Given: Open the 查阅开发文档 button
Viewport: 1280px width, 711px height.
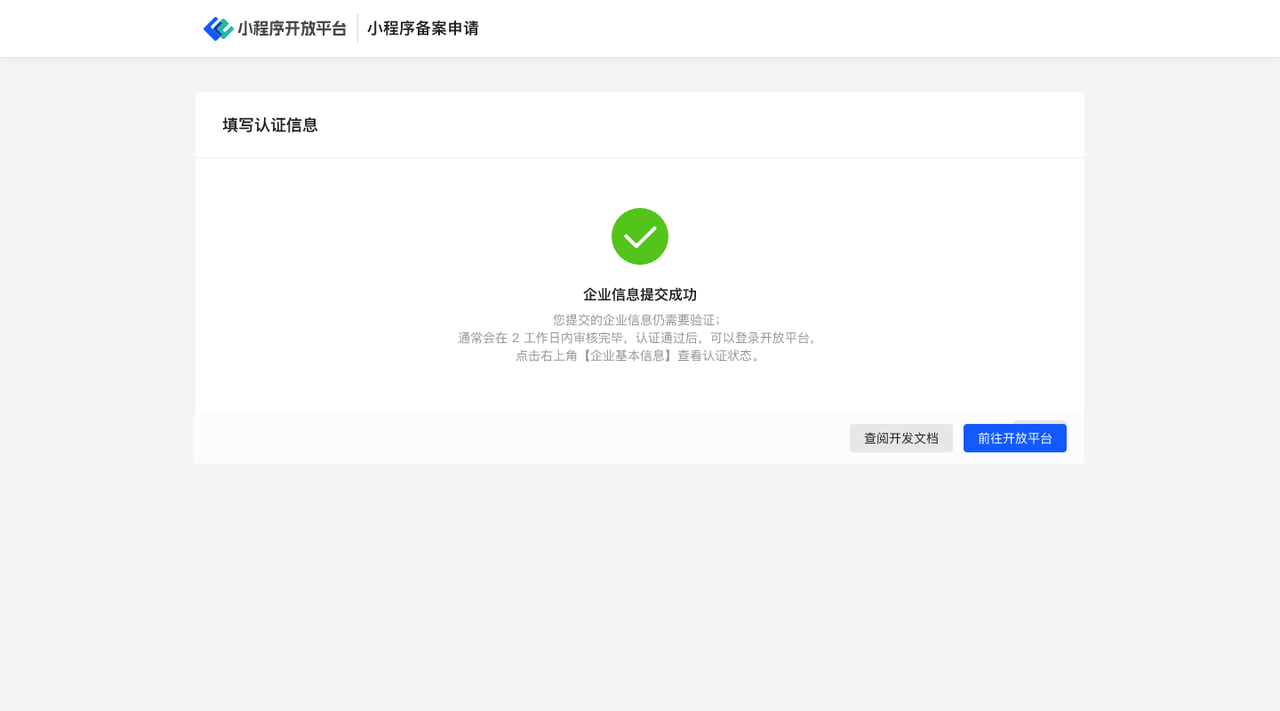Looking at the screenshot, I should click(901, 438).
